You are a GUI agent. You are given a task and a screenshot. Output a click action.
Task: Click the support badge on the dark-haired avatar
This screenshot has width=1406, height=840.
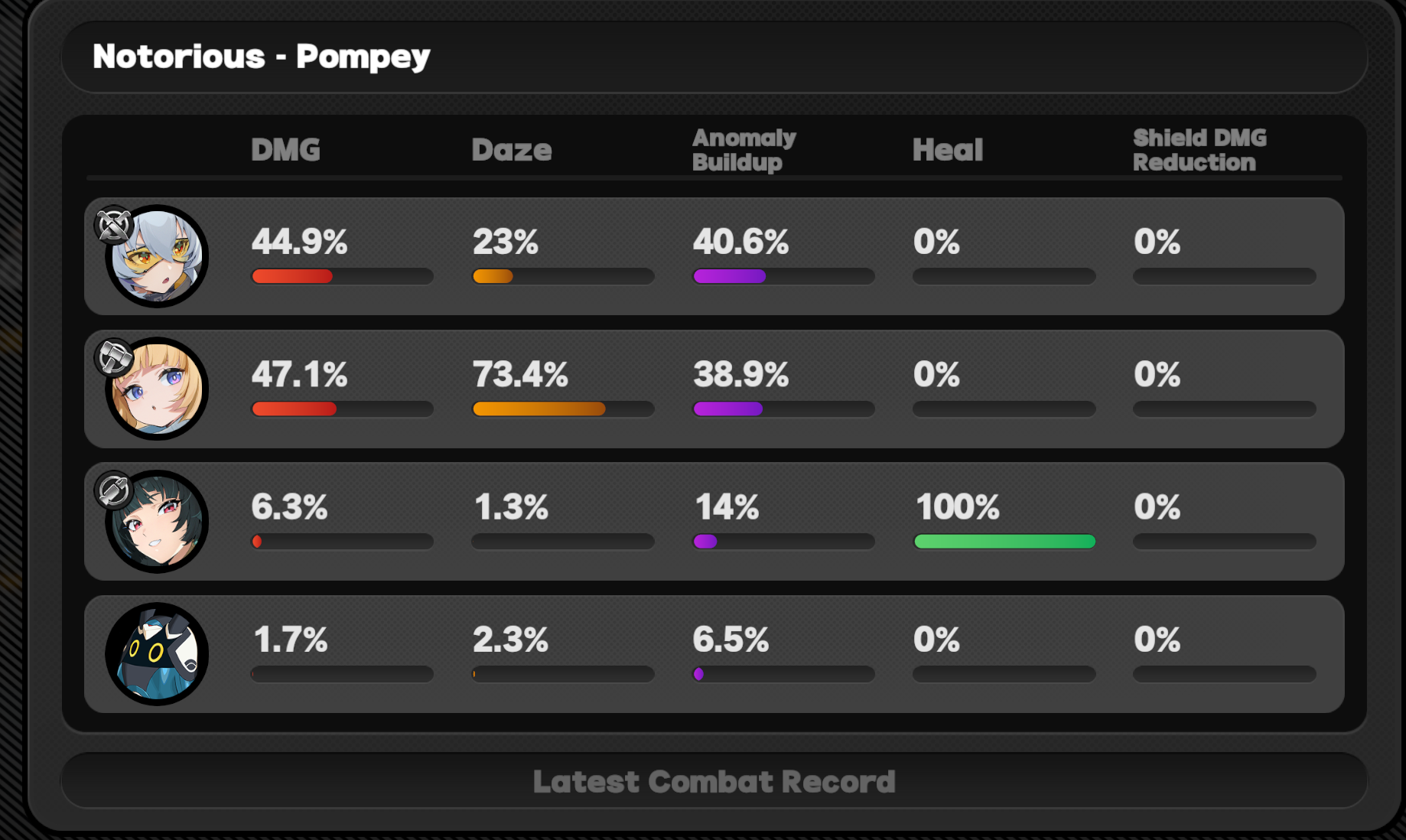114,490
